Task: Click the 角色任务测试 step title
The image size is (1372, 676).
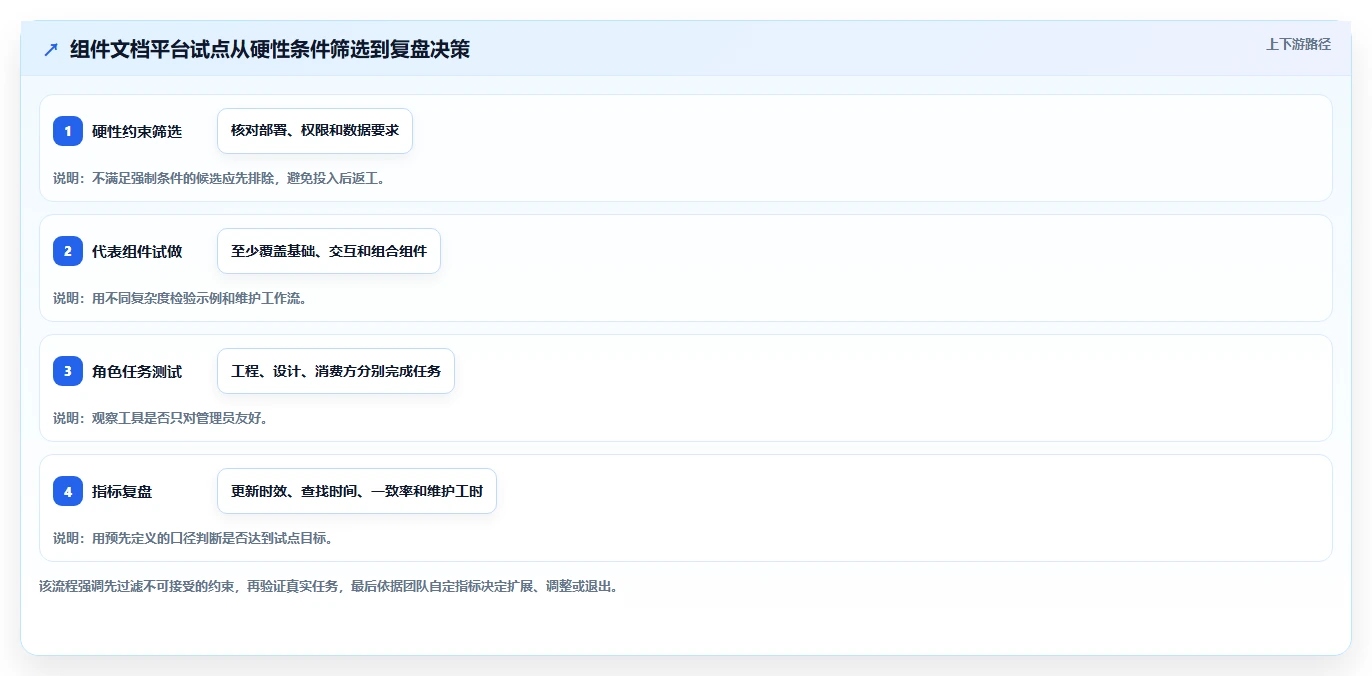Action: pyautogui.click(x=137, y=371)
